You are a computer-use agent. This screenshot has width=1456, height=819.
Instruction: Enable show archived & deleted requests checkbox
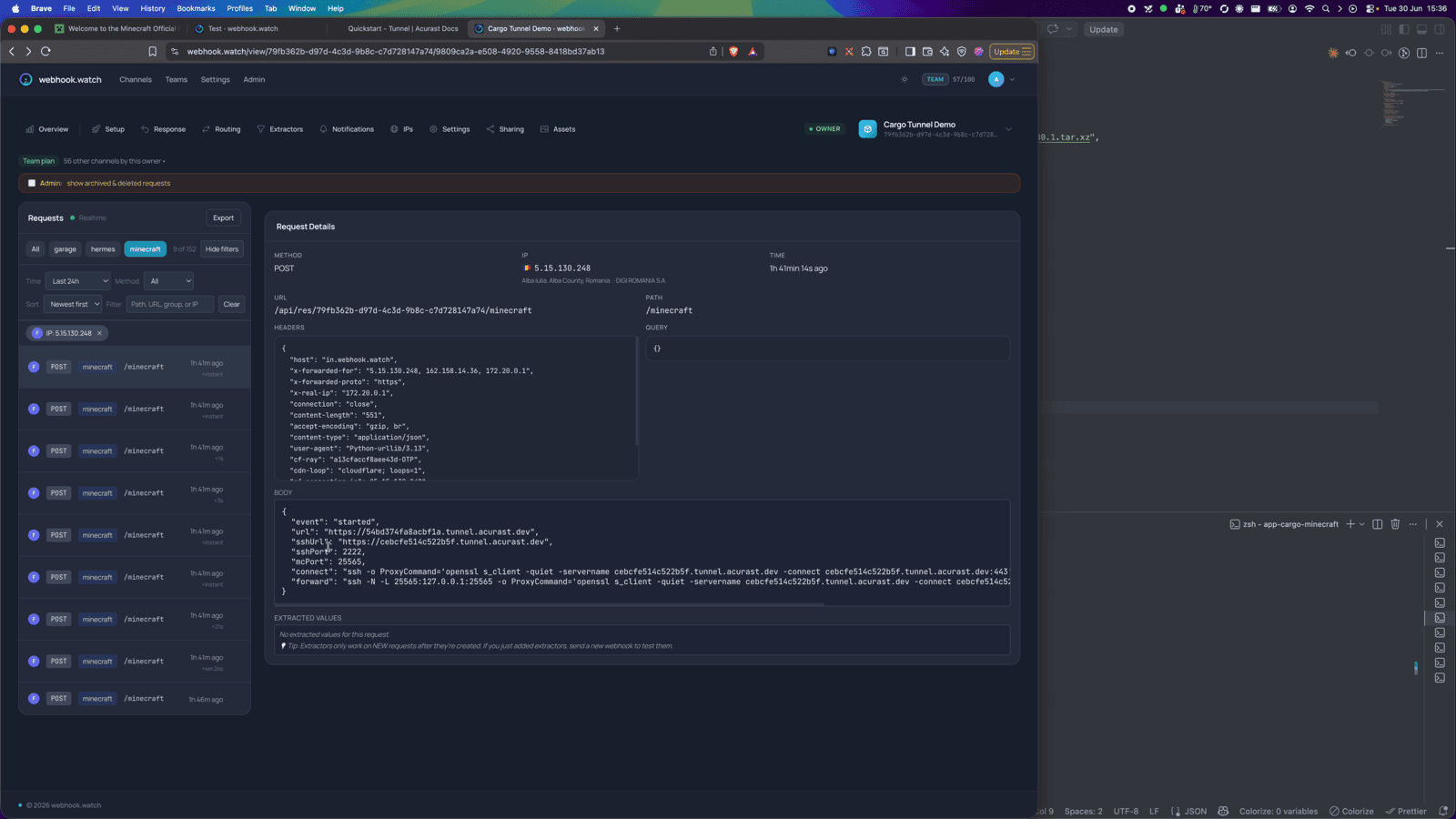click(32, 183)
